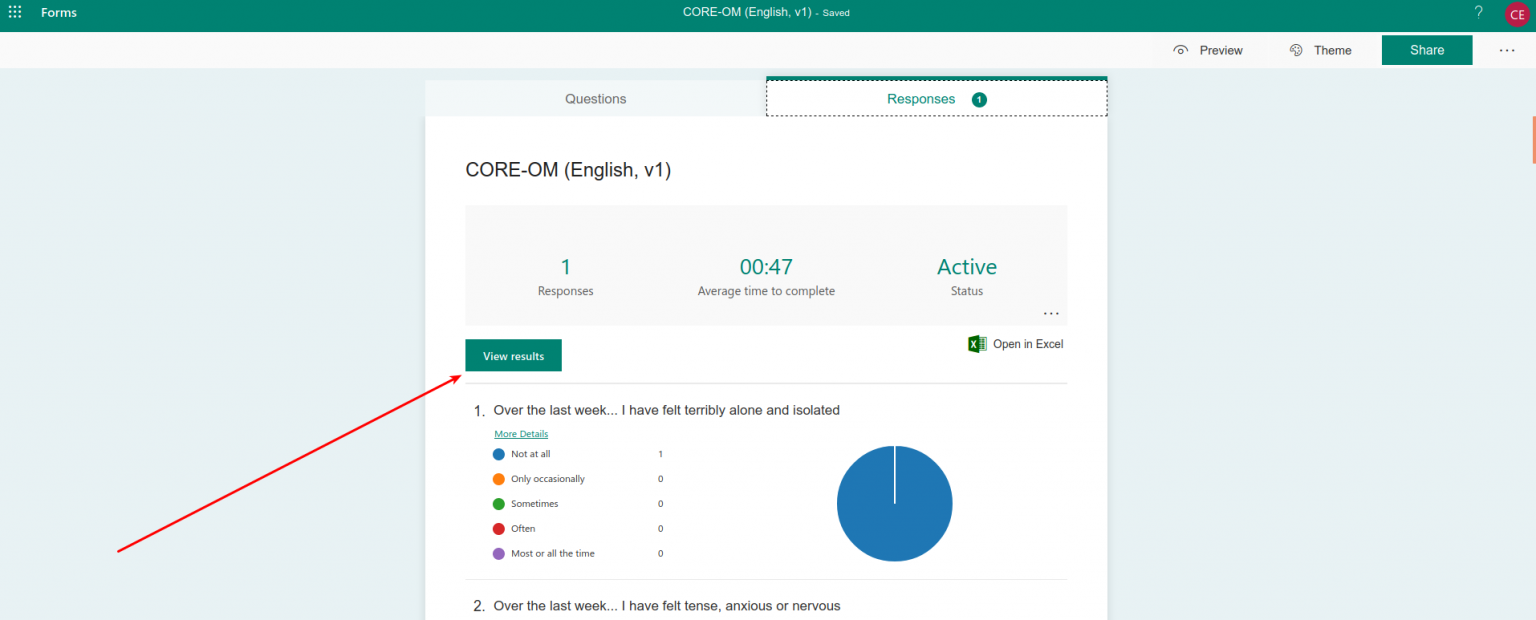Click the right side scrollbar

pos(1533,140)
